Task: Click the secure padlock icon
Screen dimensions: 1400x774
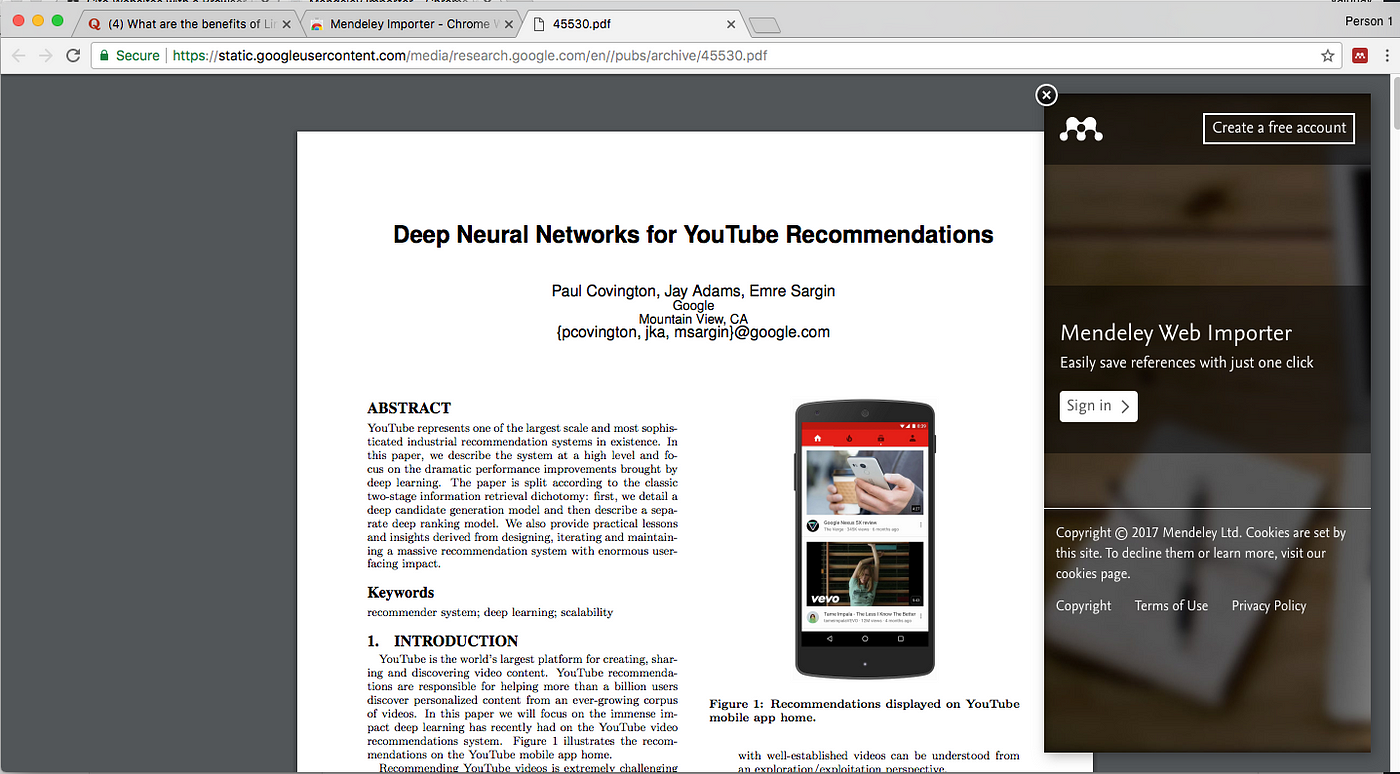Action: (103, 56)
